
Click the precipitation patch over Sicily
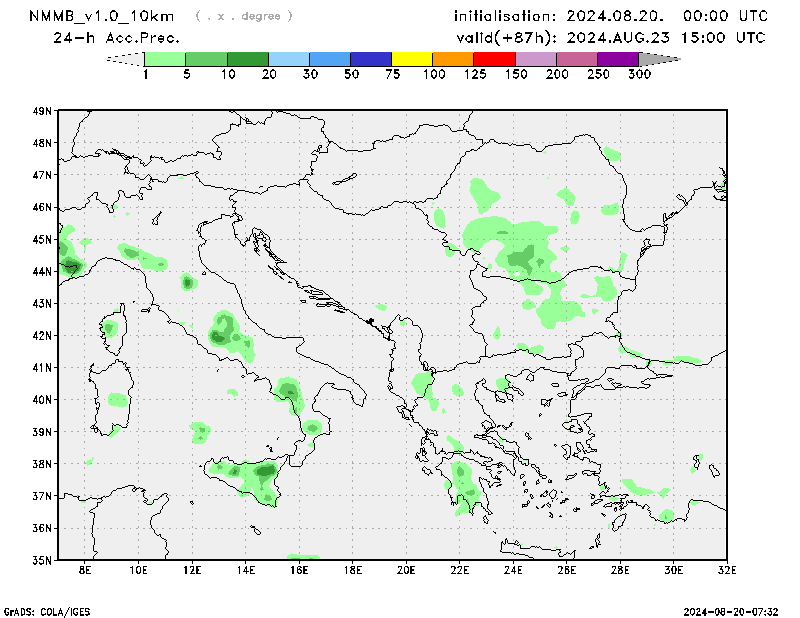coord(255,477)
